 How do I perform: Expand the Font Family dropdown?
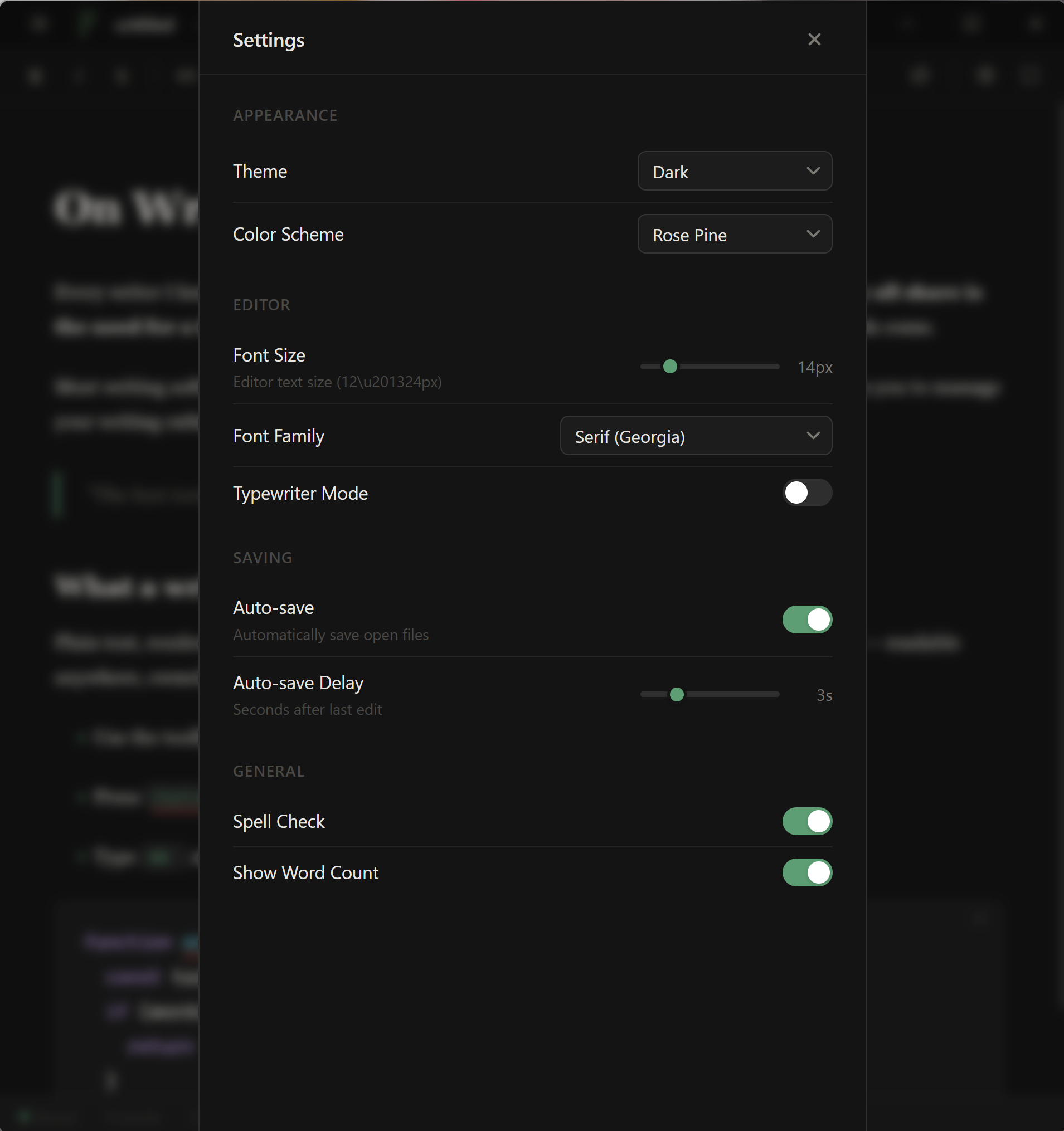pyautogui.click(x=696, y=436)
